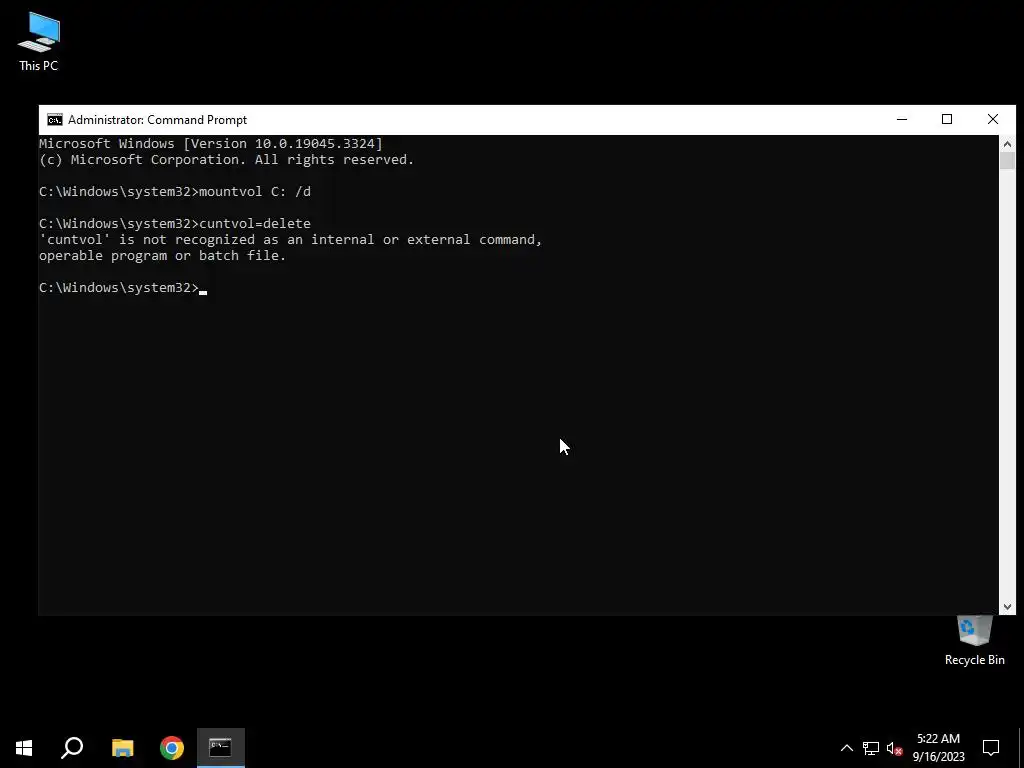The image size is (1024, 768).
Task: Open the Action Center notifications icon
Action: [991, 748]
